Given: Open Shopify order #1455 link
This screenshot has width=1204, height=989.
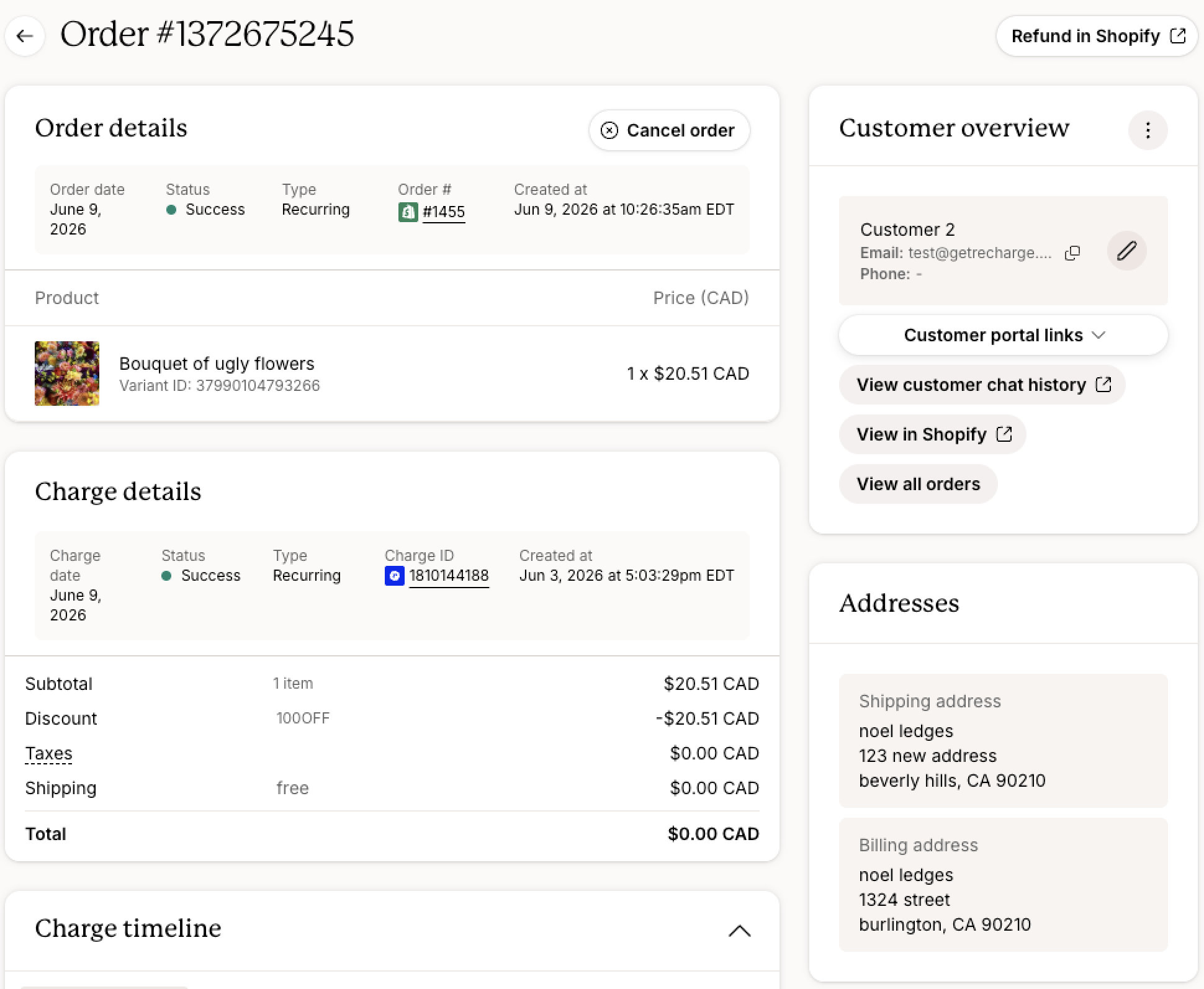Looking at the screenshot, I should click(x=444, y=212).
